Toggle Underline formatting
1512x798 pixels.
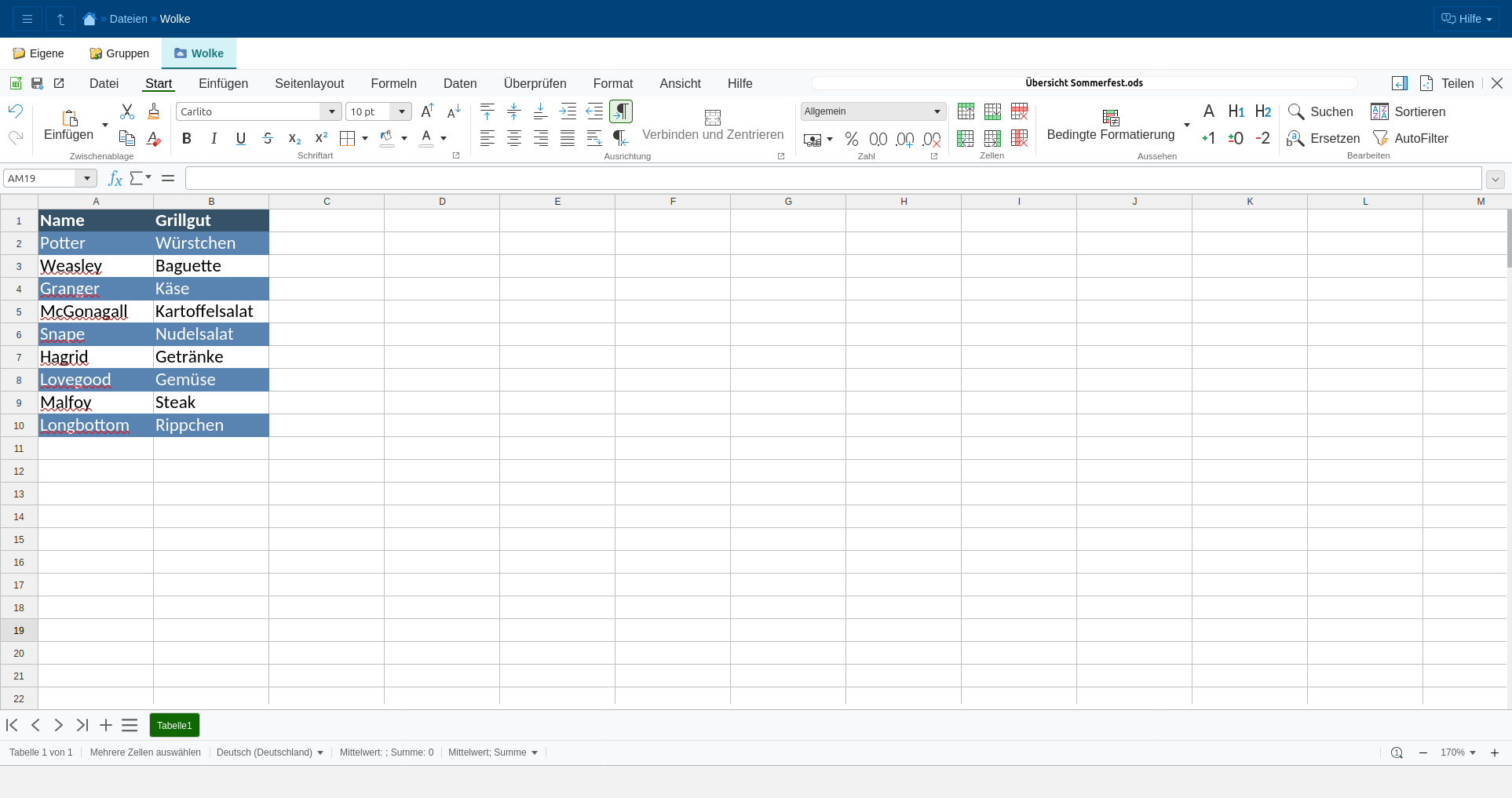[x=241, y=139]
